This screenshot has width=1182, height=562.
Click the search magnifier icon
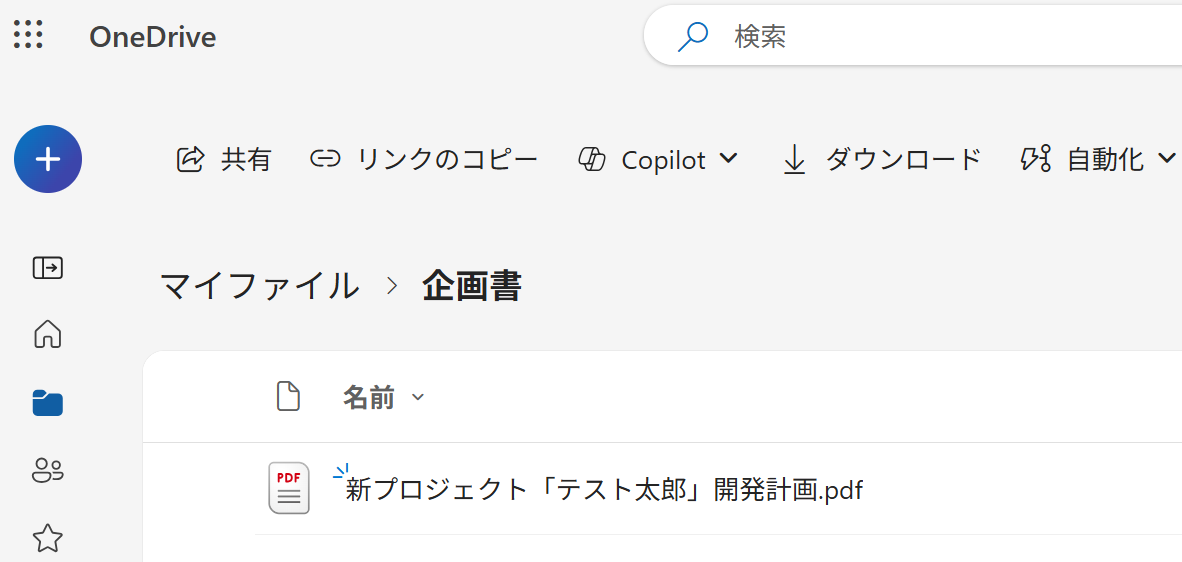692,37
